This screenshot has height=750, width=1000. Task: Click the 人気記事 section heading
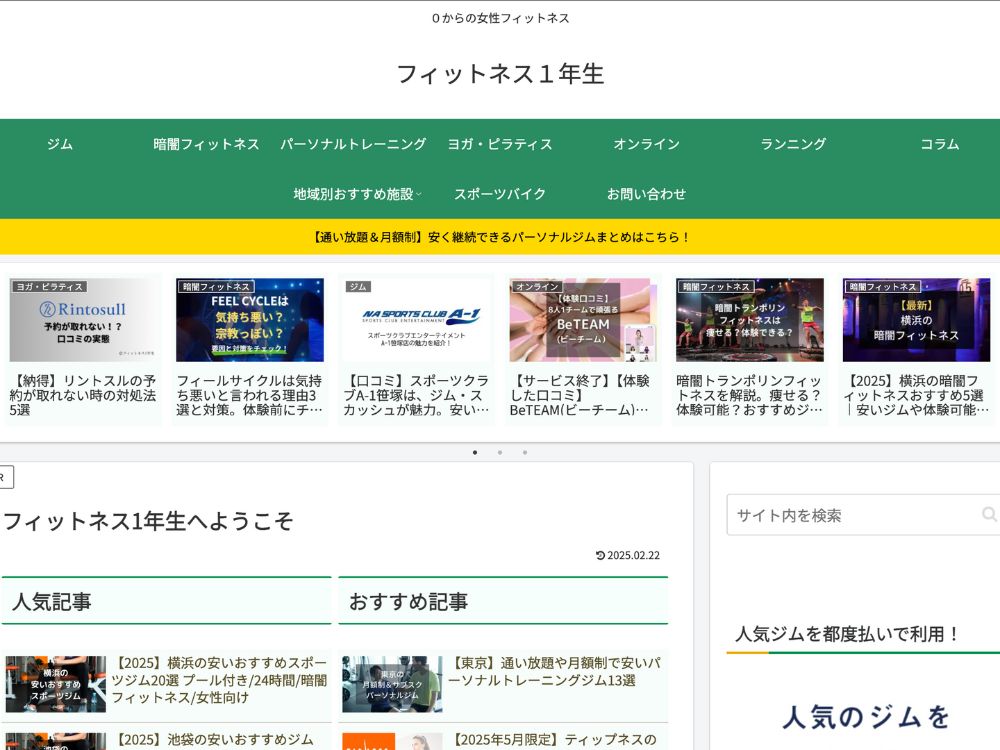[x=52, y=601]
